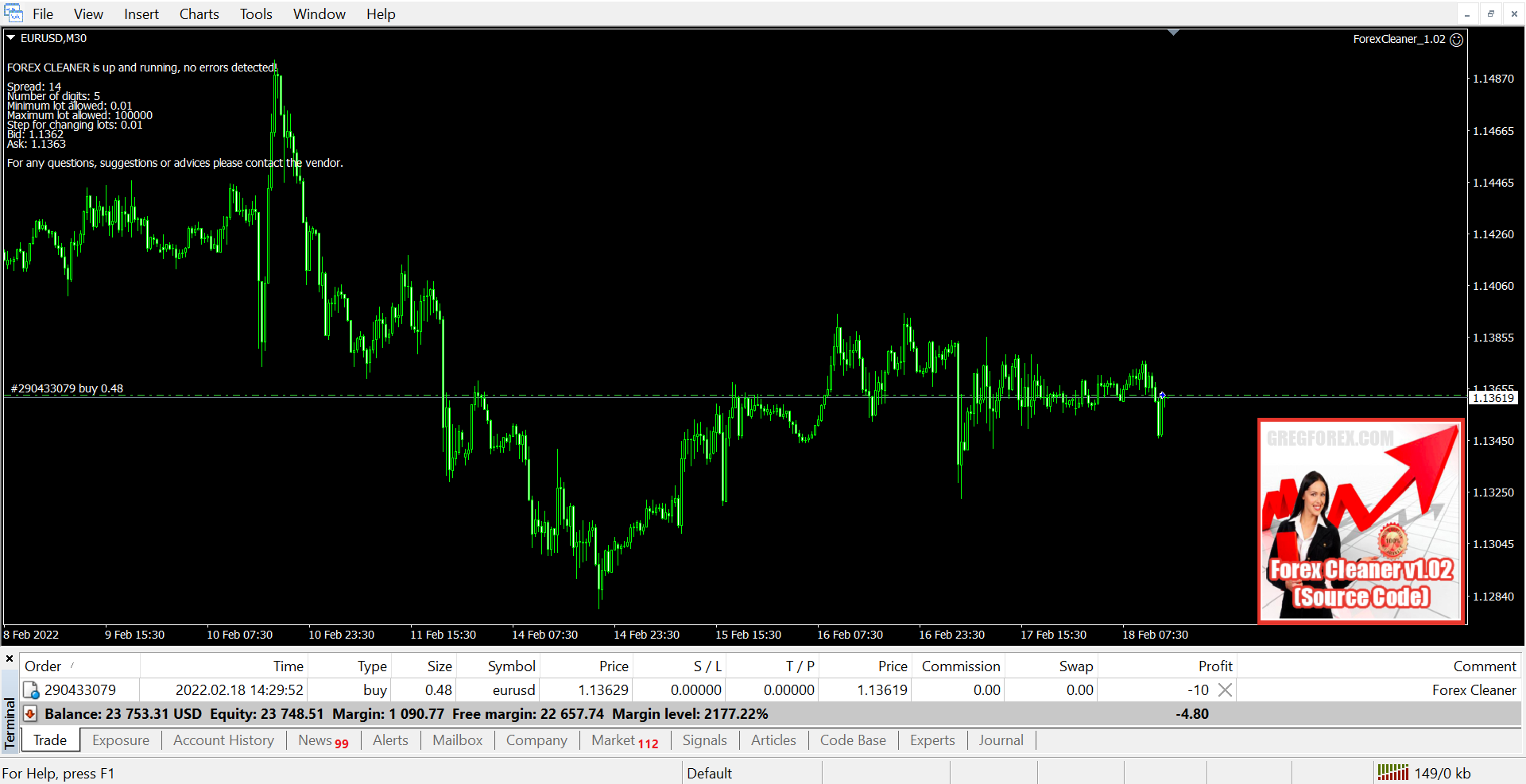Click the connection status bars icon
Screen dimensions: 1526x784
(1392, 772)
